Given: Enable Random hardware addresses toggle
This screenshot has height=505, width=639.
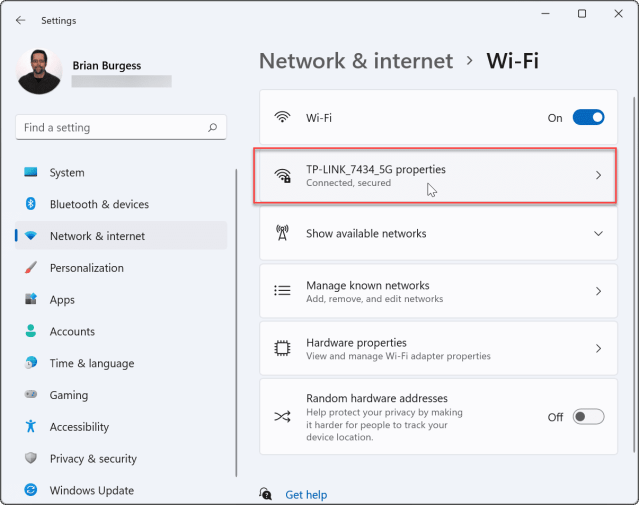Looking at the screenshot, I should [588, 417].
